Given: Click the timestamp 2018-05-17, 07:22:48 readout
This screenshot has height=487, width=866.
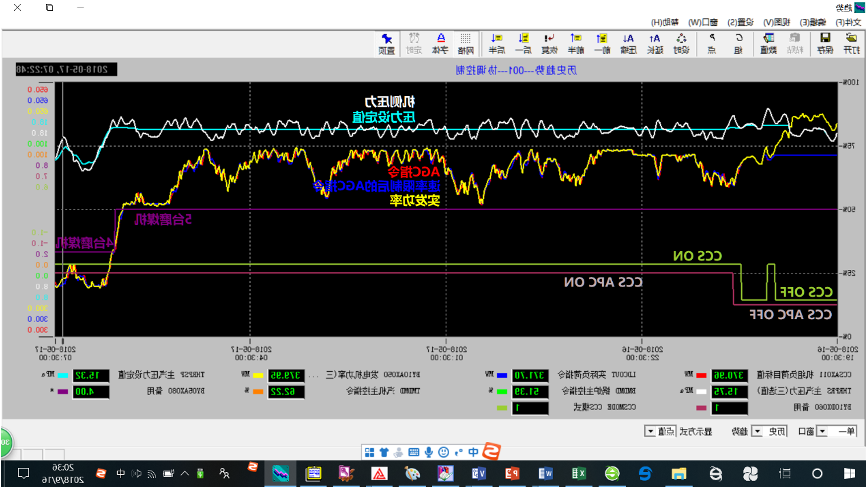Looking at the screenshot, I should 66,69.
